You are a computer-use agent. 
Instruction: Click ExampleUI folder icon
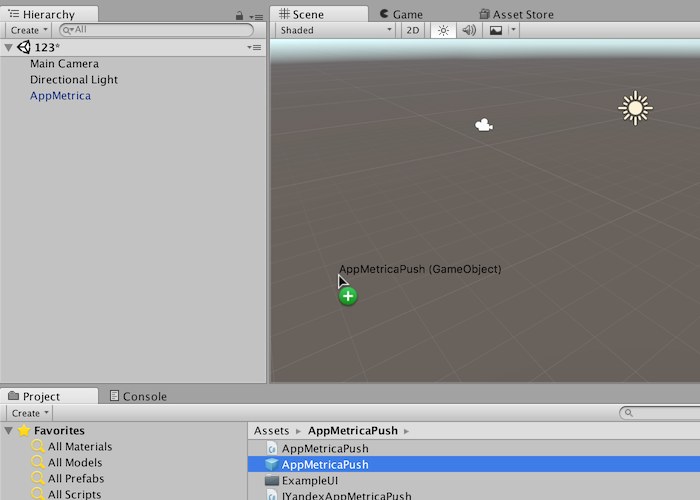click(272, 481)
